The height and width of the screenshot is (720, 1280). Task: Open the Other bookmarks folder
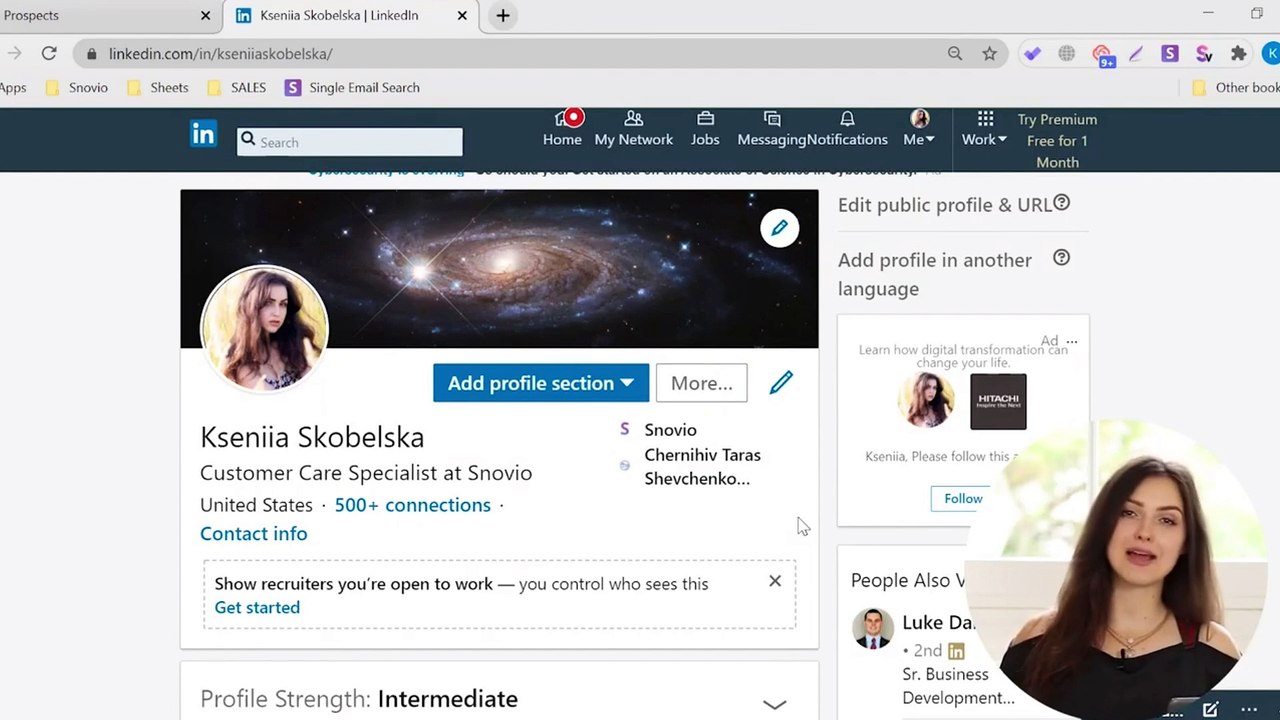(x=1236, y=88)
